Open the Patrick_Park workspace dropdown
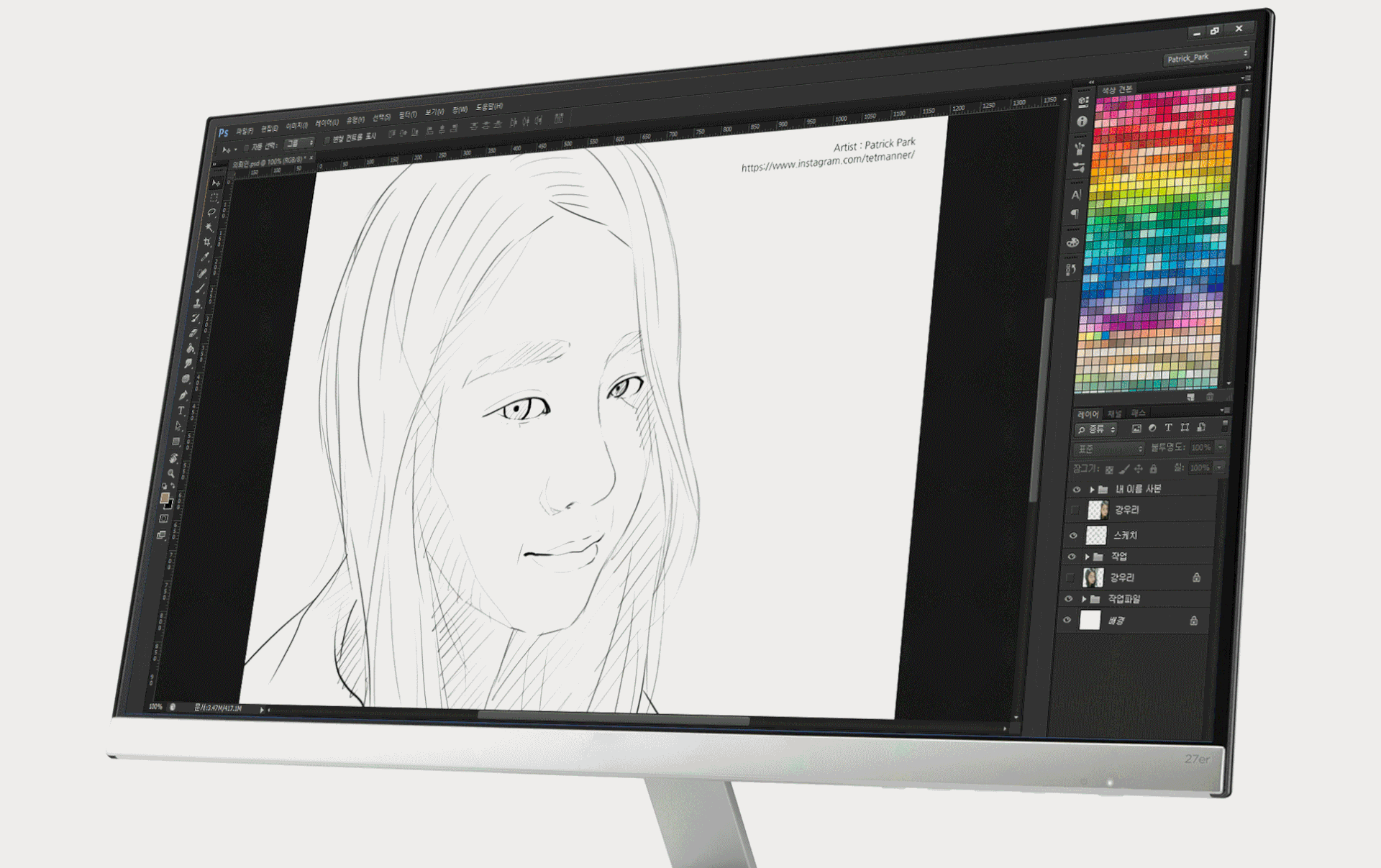This screenshot has width=1381, height=868. coord(1207,57)
